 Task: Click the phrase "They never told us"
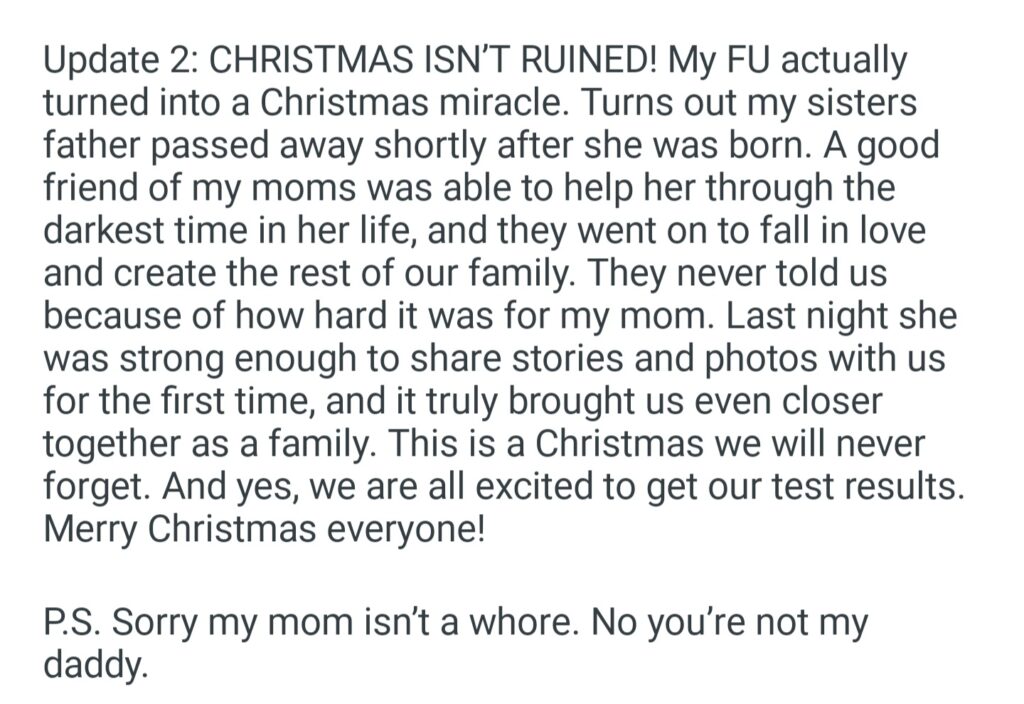point(778,275)
